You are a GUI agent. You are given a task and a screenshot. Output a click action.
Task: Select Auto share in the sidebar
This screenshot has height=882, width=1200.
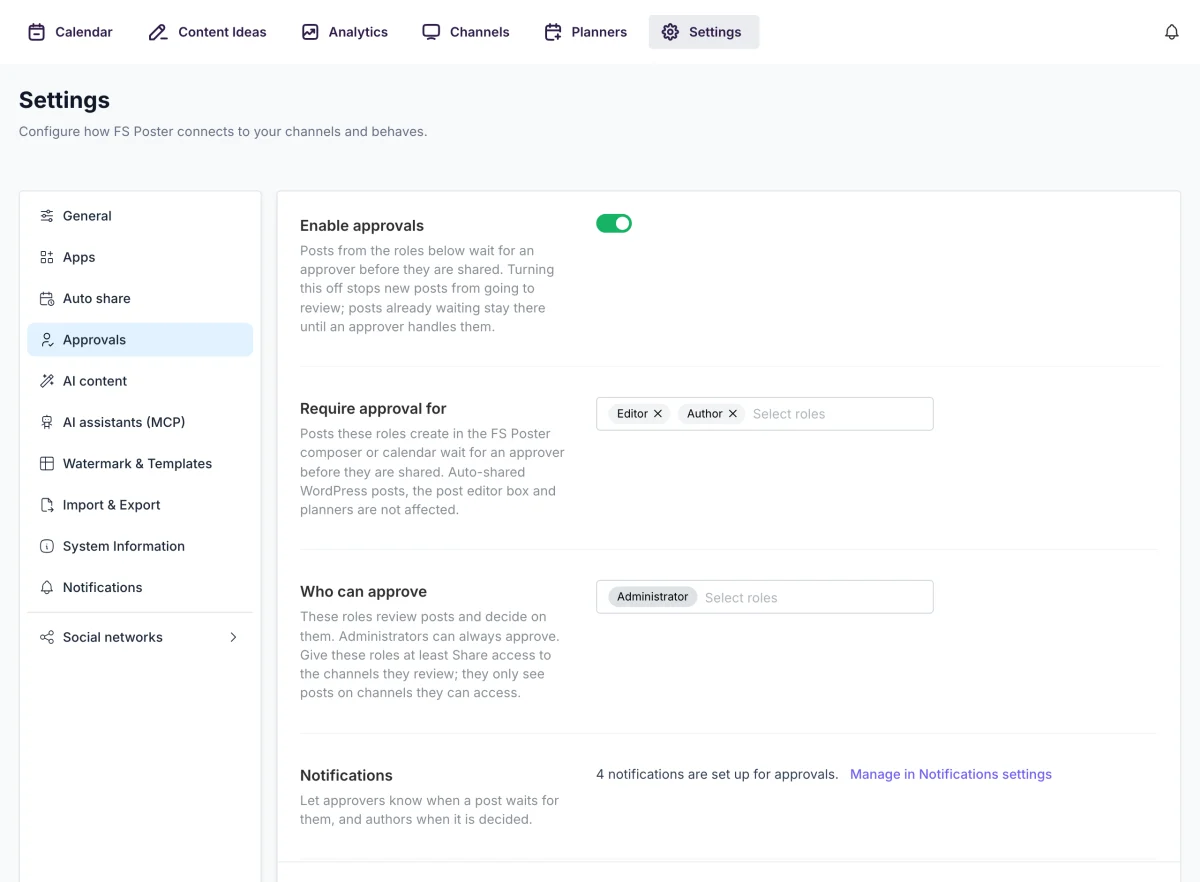pyautogui.click(x=140, y=298)
